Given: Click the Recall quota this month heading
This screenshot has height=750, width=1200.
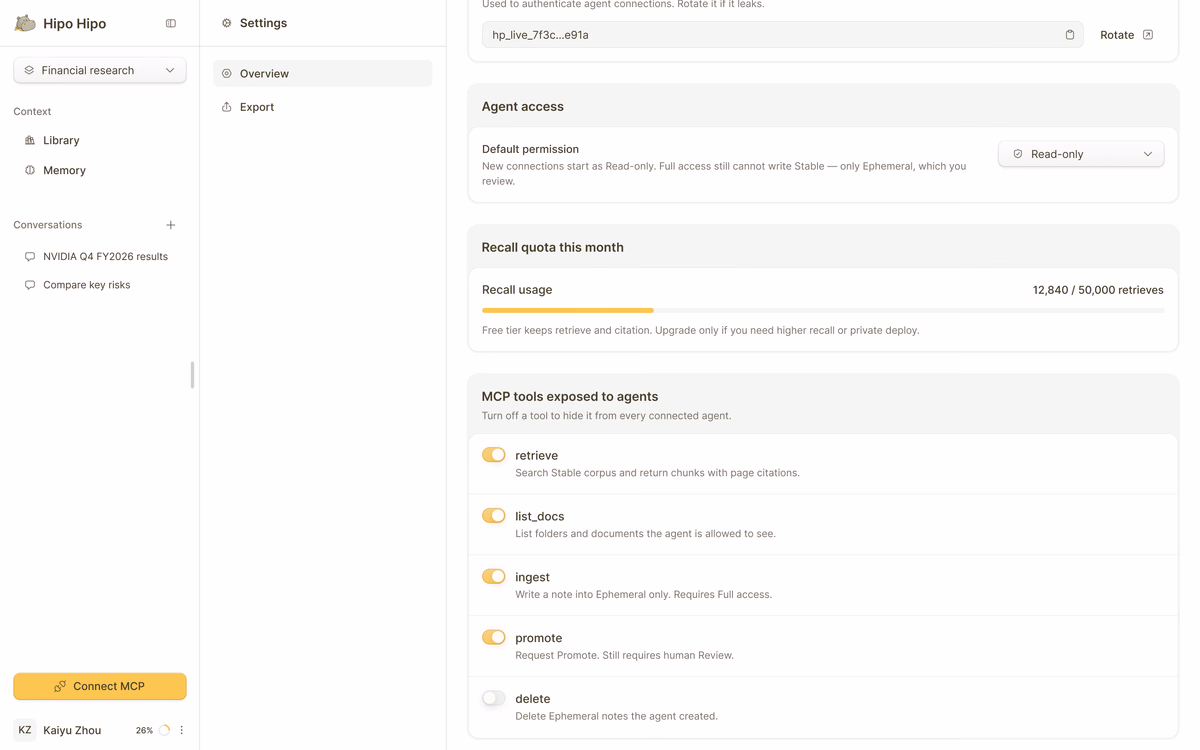Looking at the screenshot, I should click(x=553, y=247).
